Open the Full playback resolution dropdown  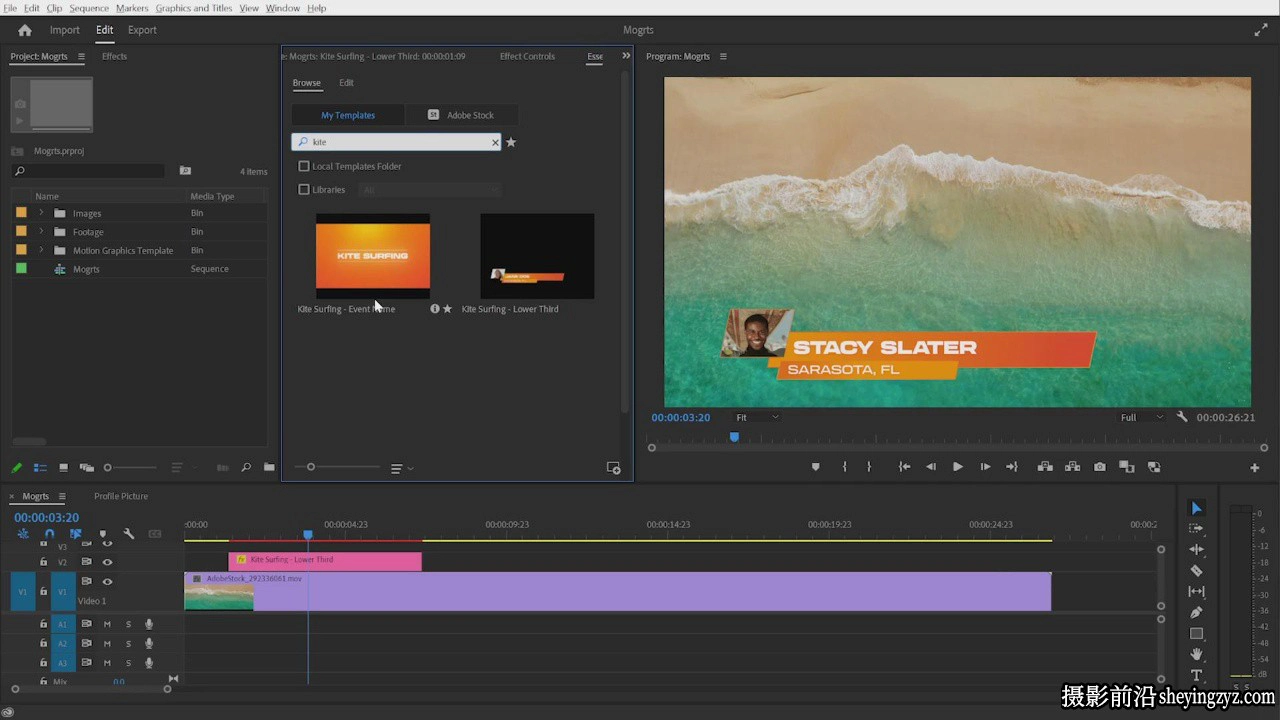coord(1141,417)
